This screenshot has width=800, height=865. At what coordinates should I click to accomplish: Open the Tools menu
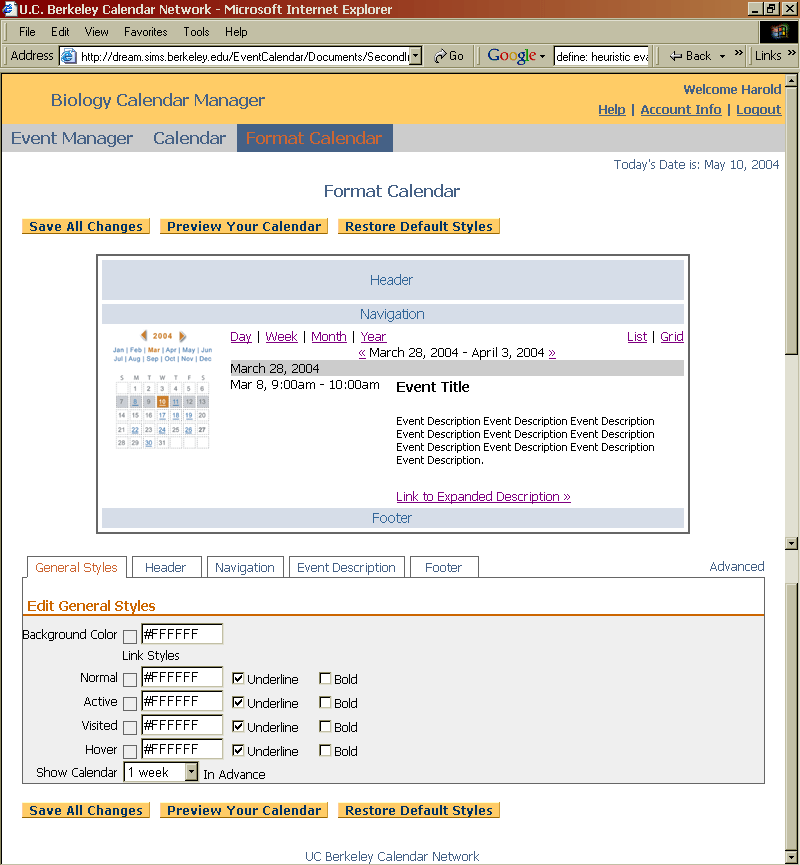point(196,32)
